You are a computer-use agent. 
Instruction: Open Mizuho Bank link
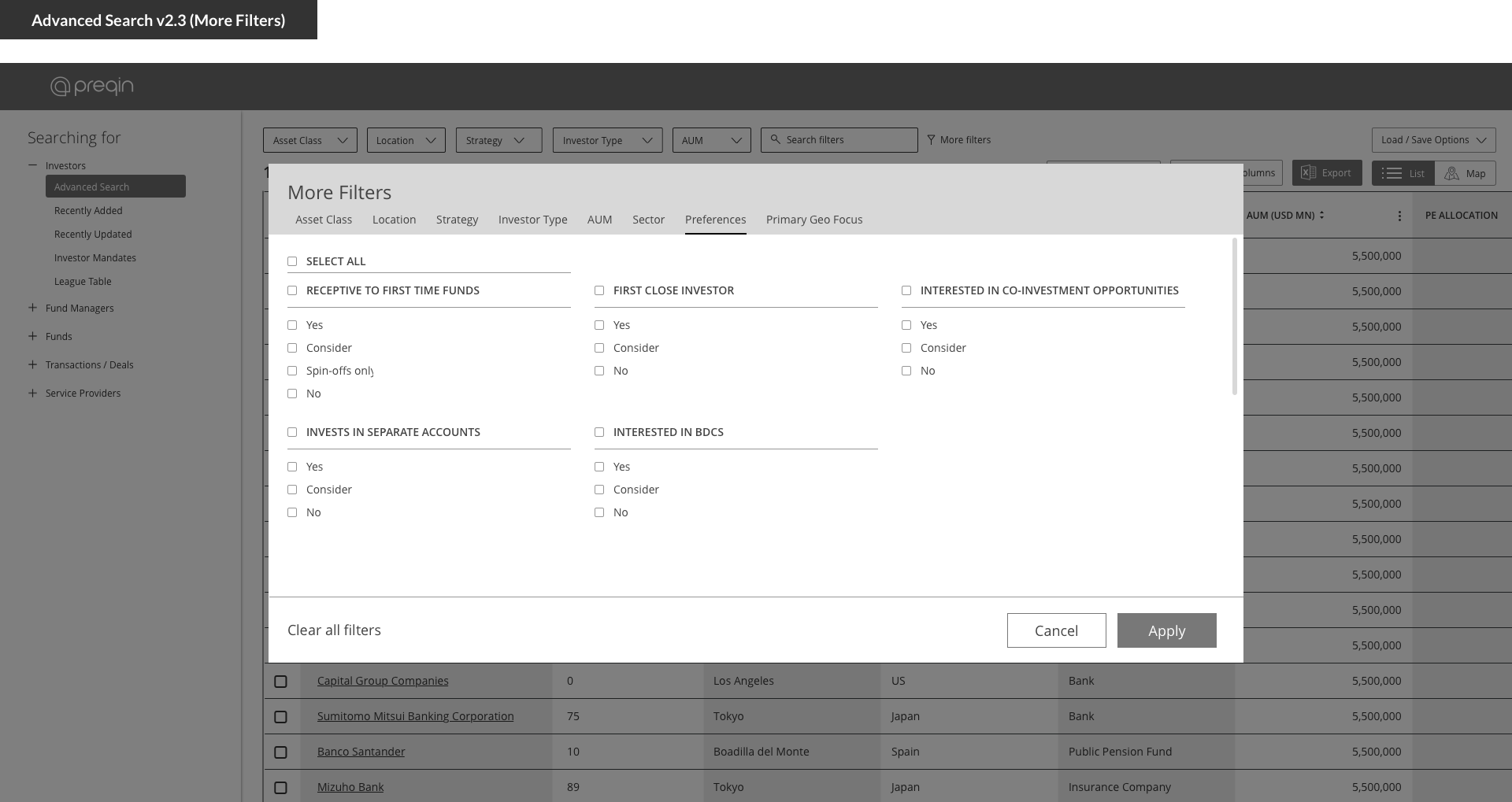click(x=350, y=787)
